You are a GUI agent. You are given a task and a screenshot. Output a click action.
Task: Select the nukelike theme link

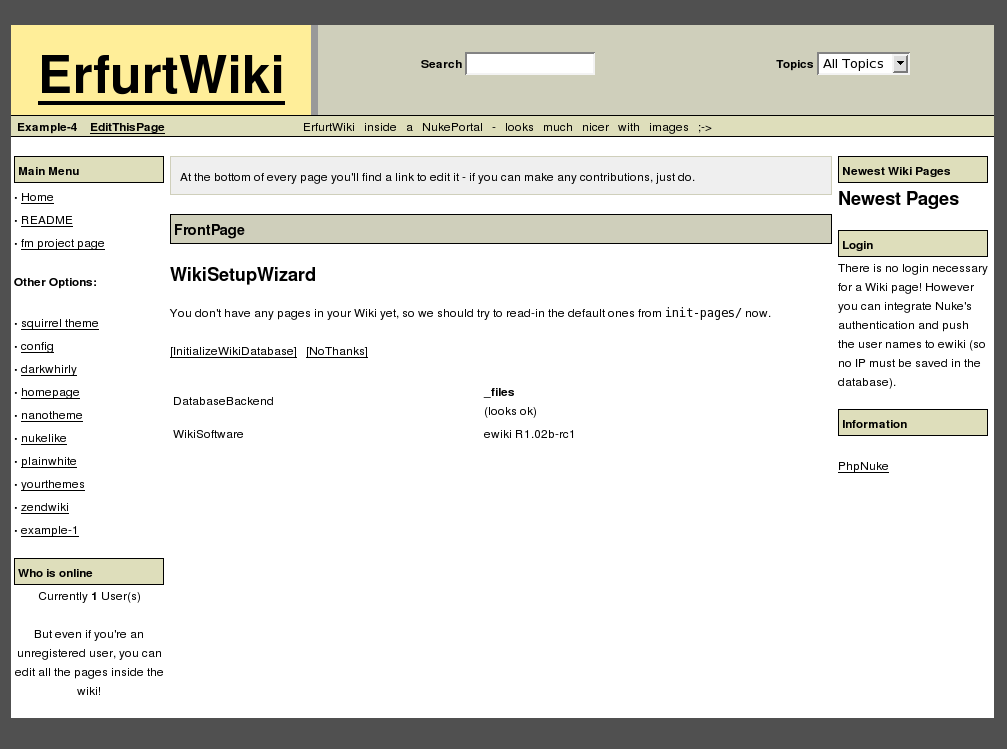[42, 438]
